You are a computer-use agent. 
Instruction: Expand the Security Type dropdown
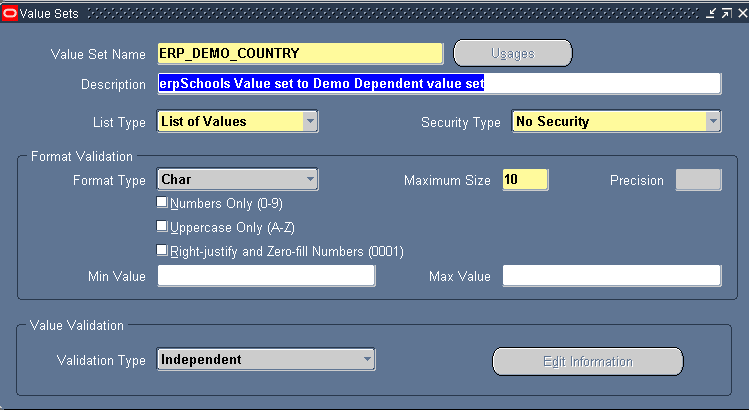coord(713,121)
